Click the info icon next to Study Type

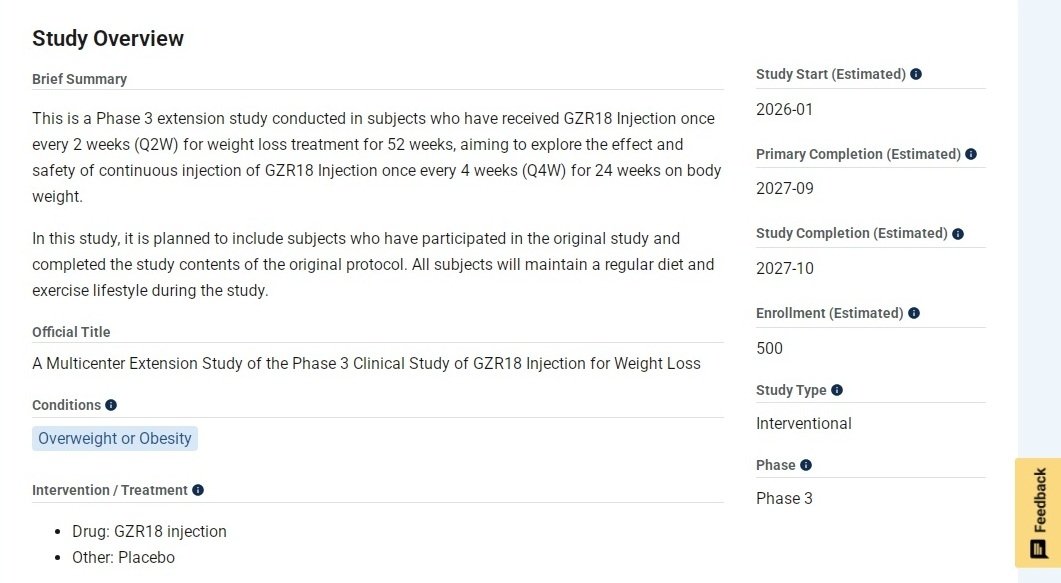(x=837, y=390)
